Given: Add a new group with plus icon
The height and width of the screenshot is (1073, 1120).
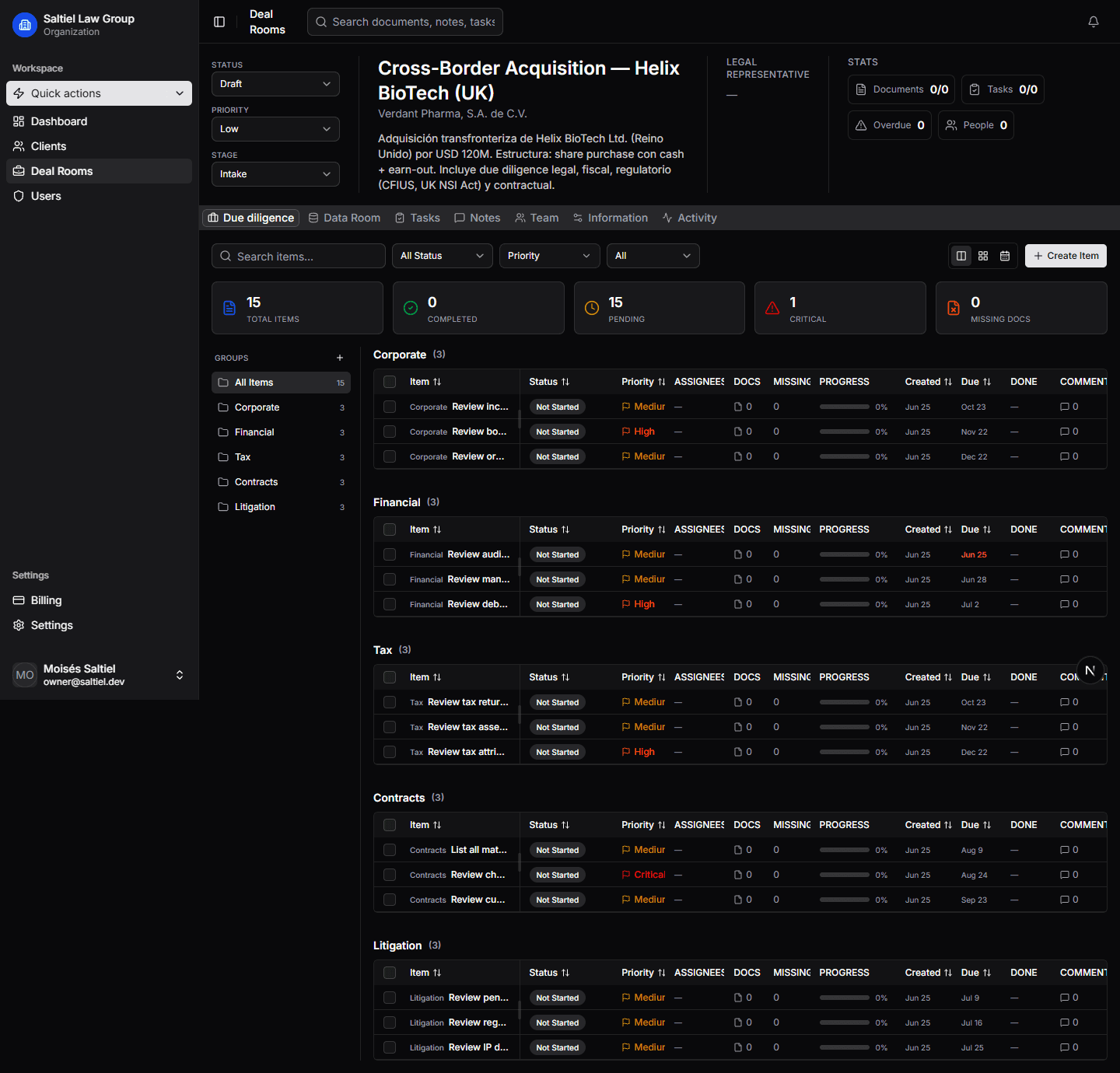Looking at the screenshot, I should [340, 358].
